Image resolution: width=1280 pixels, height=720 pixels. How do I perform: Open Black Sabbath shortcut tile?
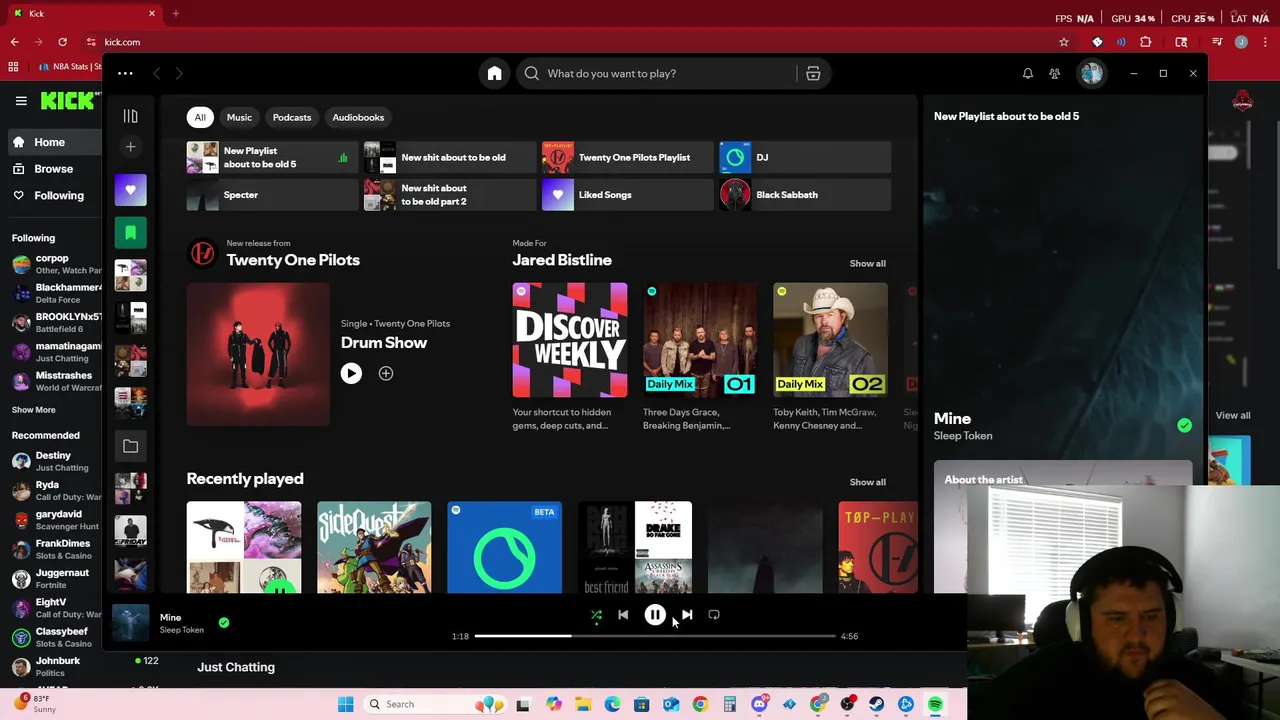click(804, 195)
